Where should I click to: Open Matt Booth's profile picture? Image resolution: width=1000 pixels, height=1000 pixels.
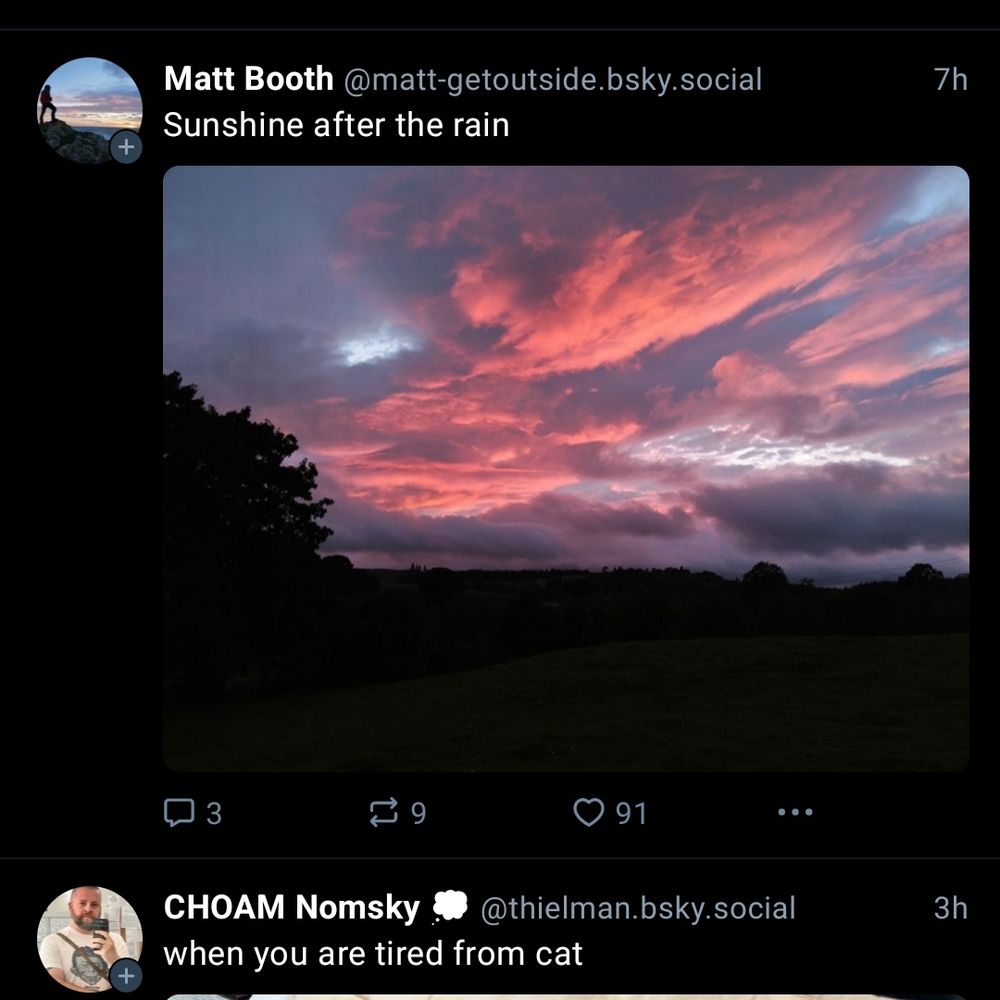pyautogui.click(x=88, y=108)
